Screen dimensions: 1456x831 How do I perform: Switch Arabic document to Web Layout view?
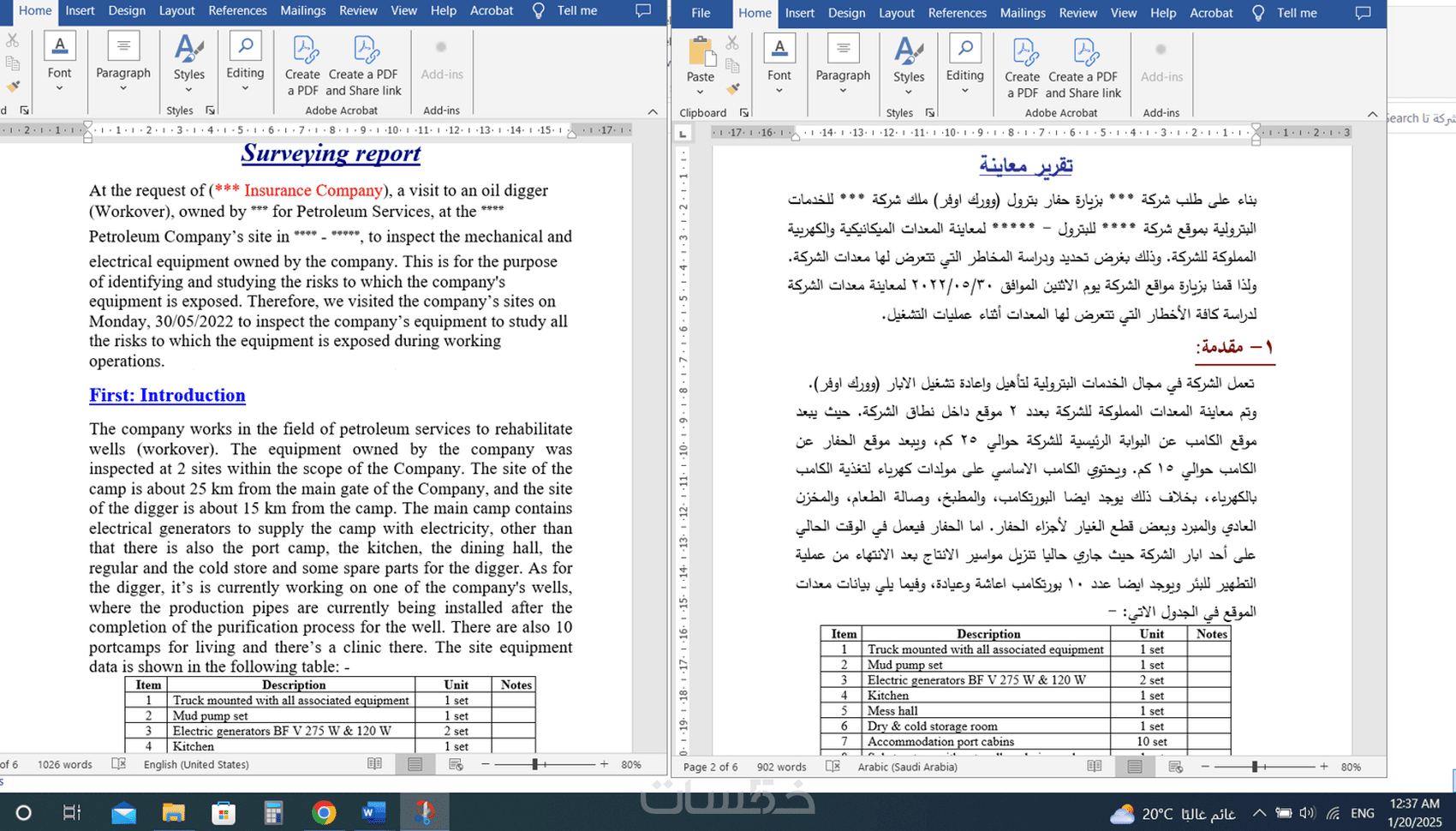[x=1175, y=767]
